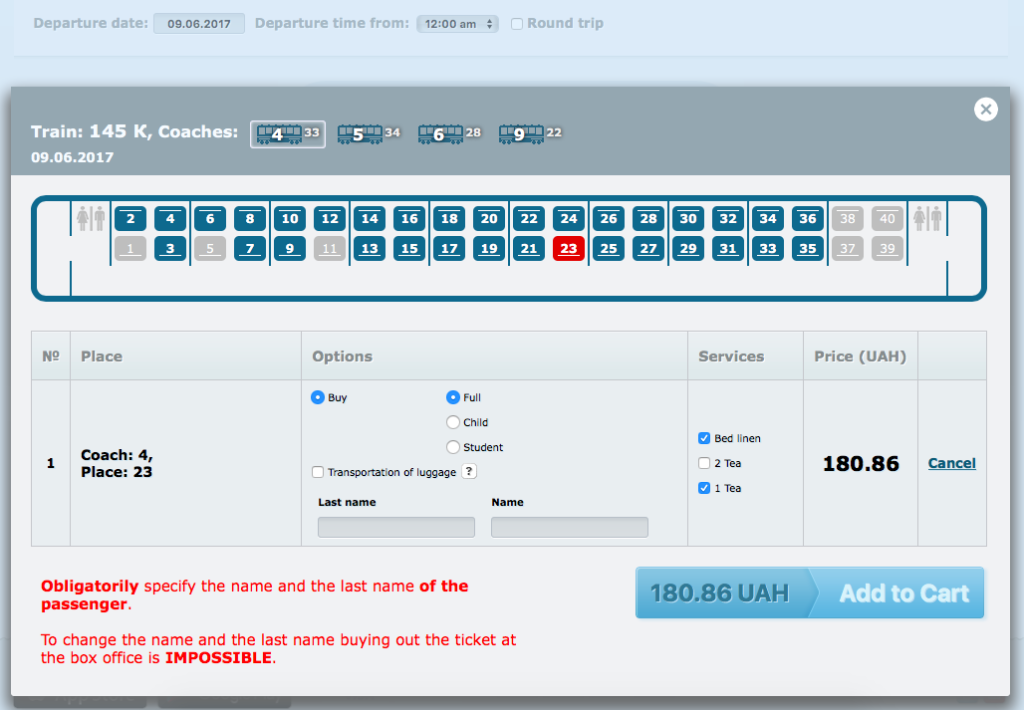Choose seat 27 in coach map

[648, 249]
